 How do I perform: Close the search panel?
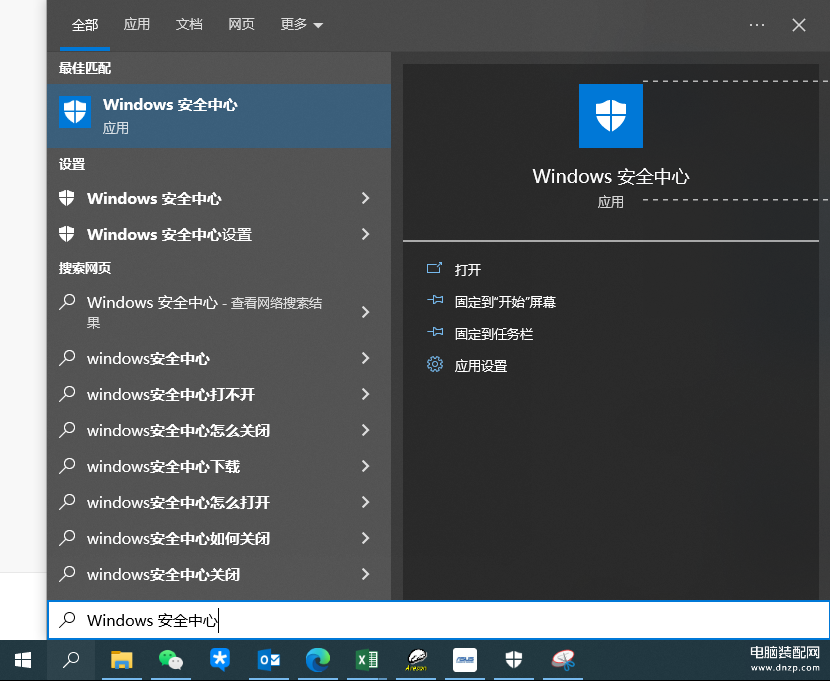coord(799,25)
